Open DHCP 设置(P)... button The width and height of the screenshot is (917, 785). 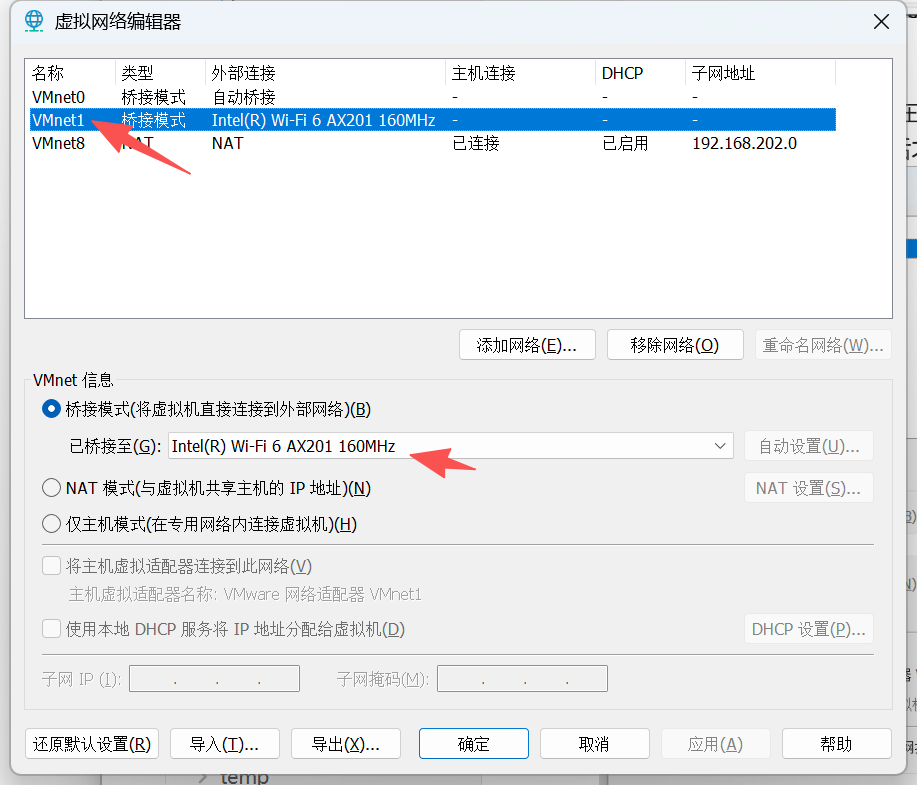point(809,629)
